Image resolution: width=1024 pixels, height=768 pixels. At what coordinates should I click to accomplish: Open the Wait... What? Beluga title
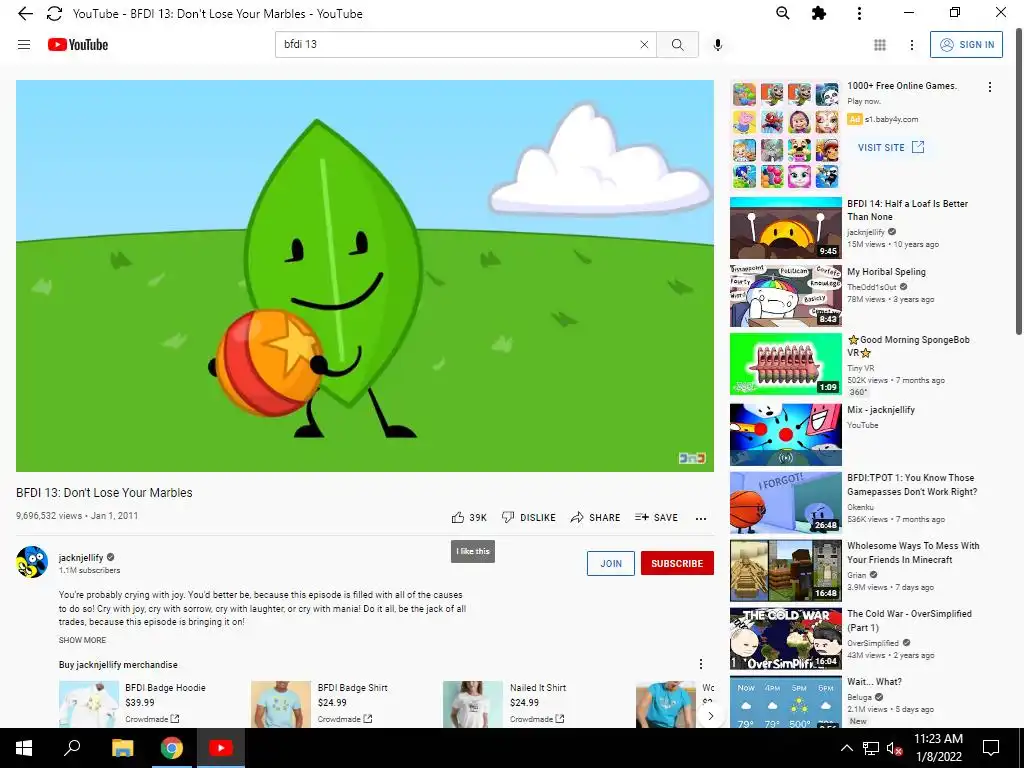tap(874, 681)
